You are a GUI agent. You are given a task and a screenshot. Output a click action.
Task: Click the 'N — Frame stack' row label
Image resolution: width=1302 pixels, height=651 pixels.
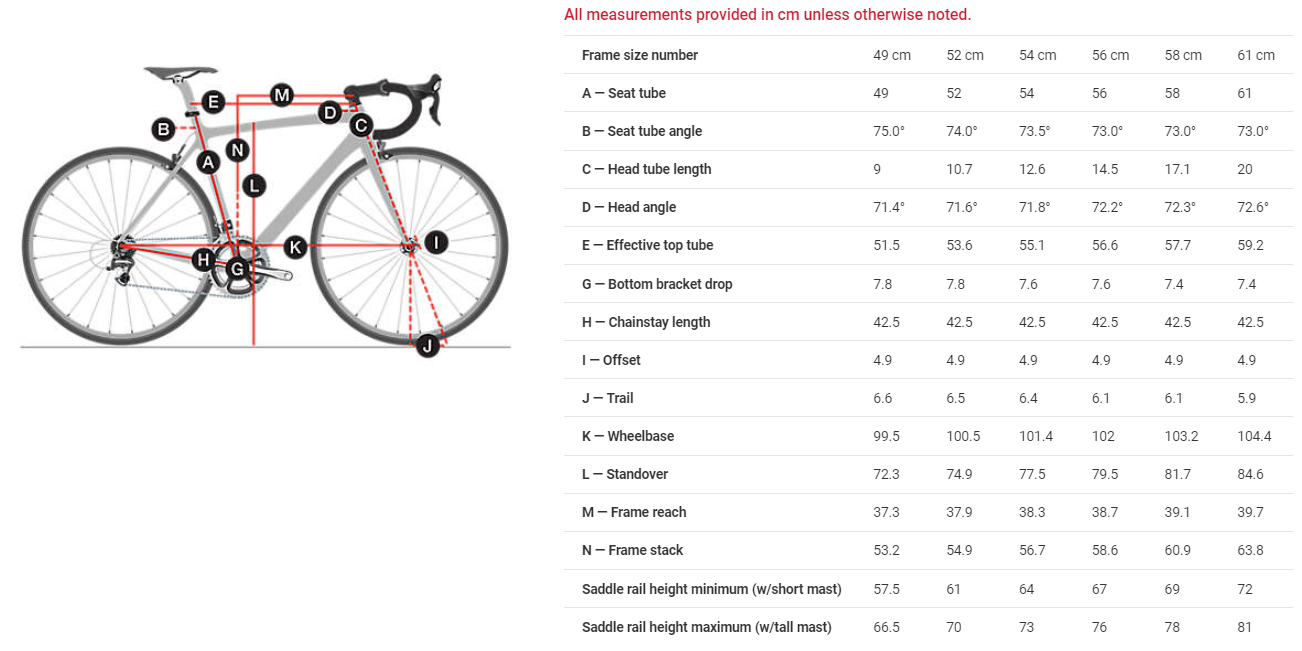pos(632,550)
